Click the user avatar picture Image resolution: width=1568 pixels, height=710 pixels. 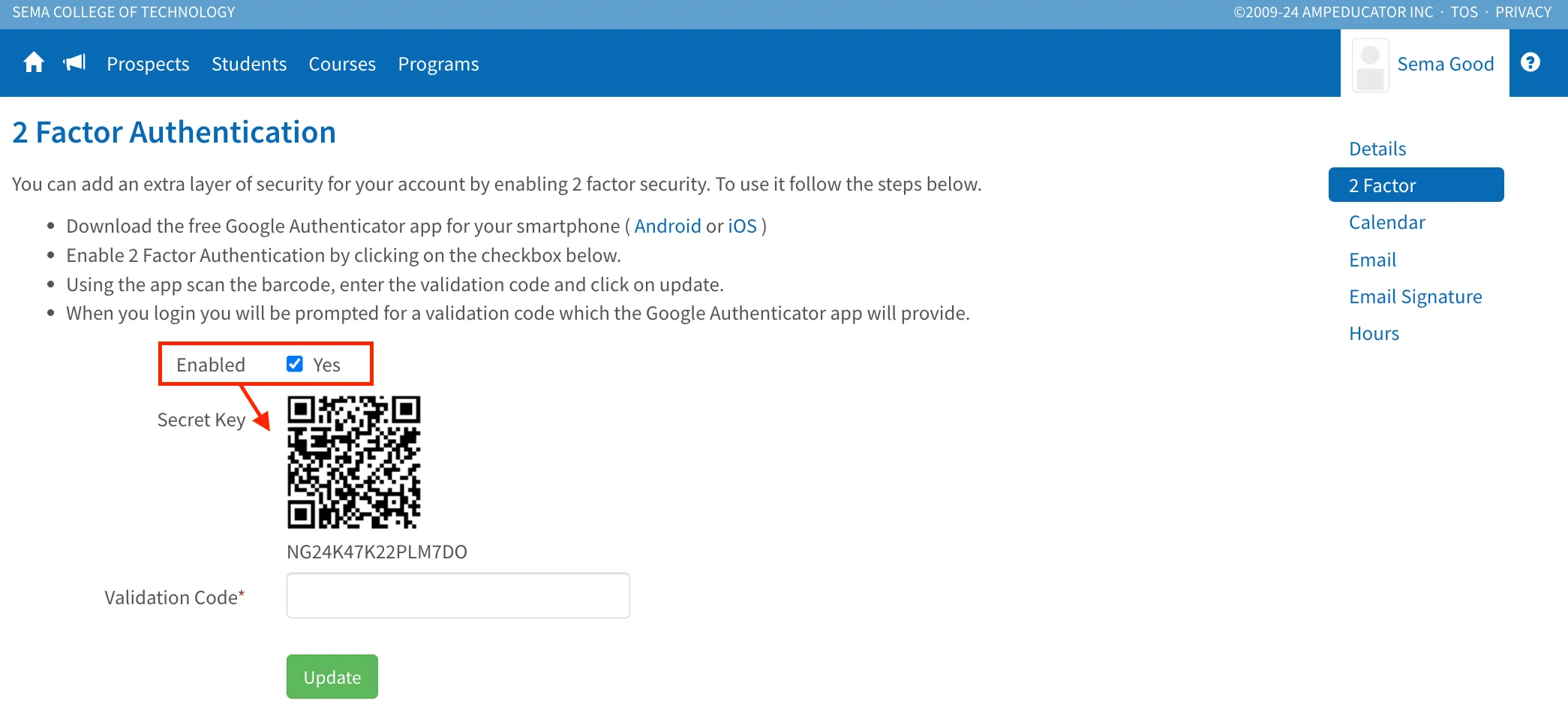click(x=1370, y=65)
